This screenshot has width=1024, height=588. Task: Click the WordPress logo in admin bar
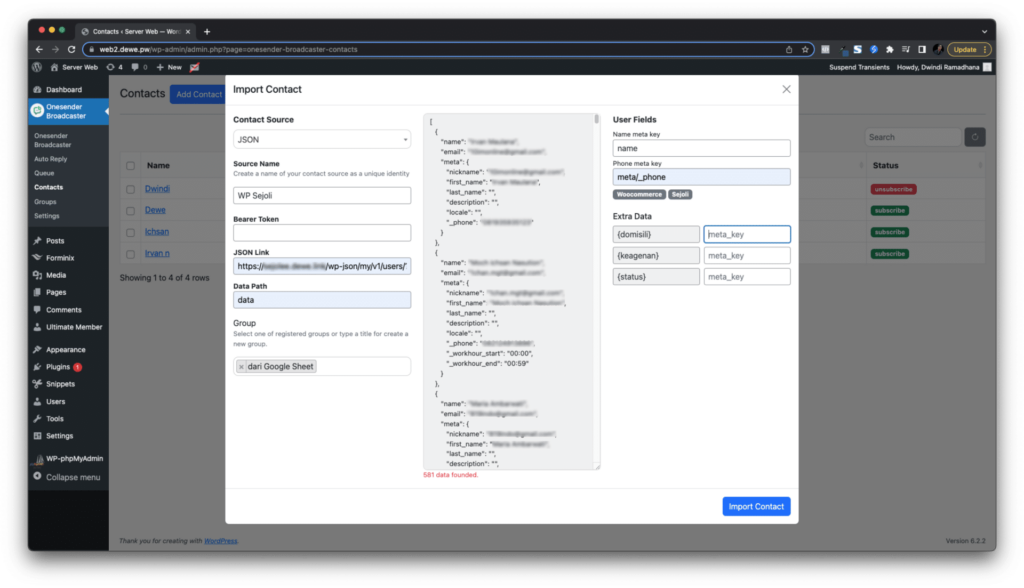tap(37, 67)
